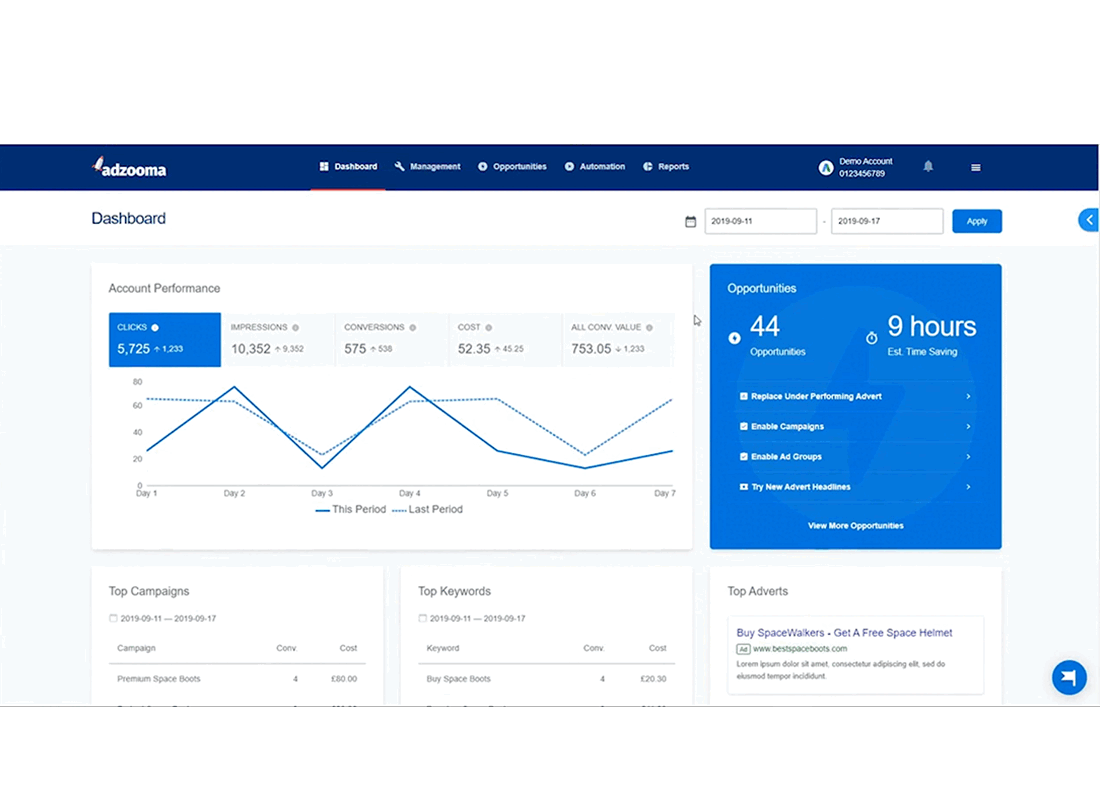
Task: Click the Conversions info icon
Action: click(x=412, y=328)
